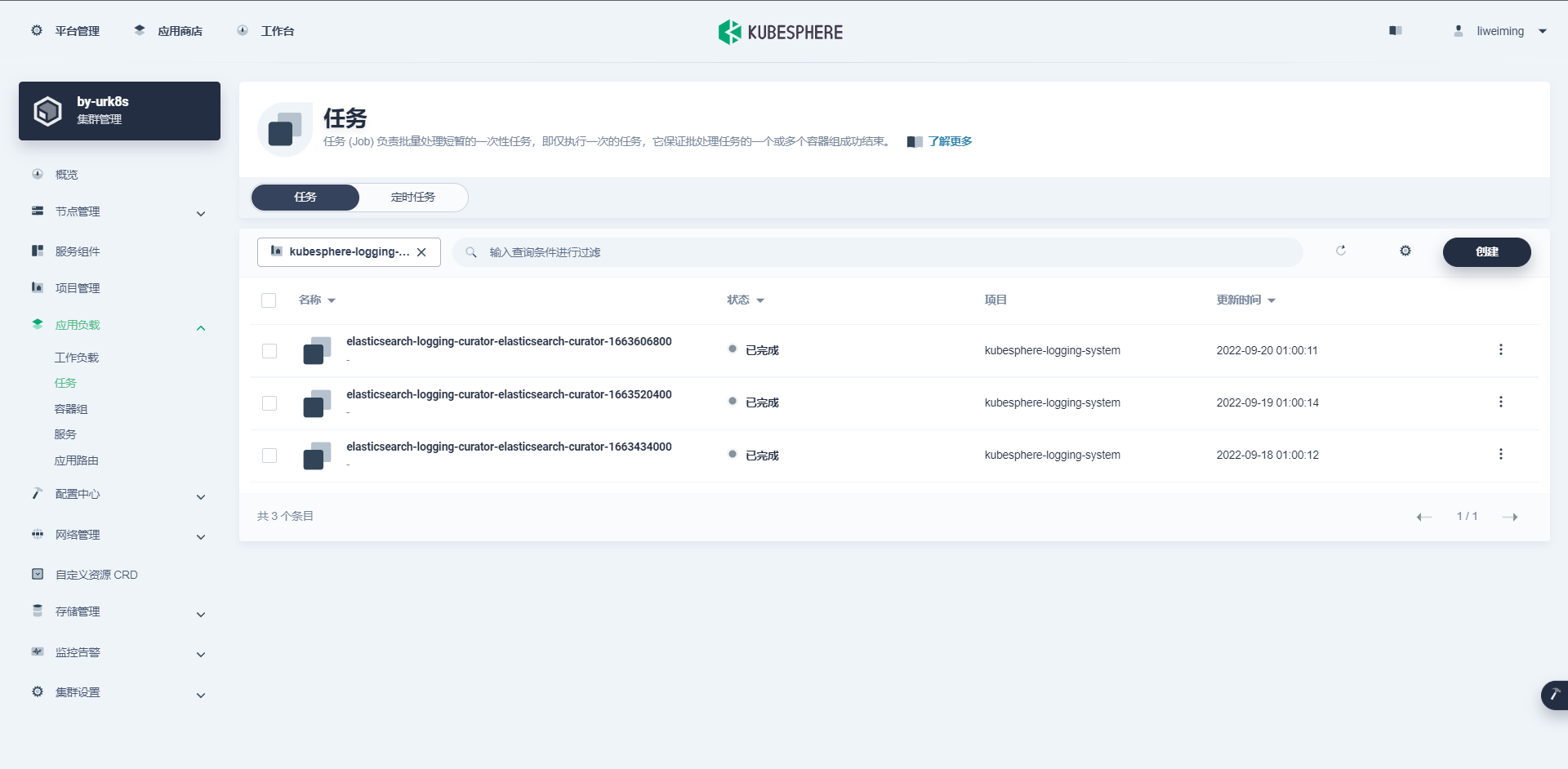Image resolution: width=1568 pixels, height=769 pixels.
Task: Expand the 存储管理 menu chevron
Action: click(x=201, y=615)
